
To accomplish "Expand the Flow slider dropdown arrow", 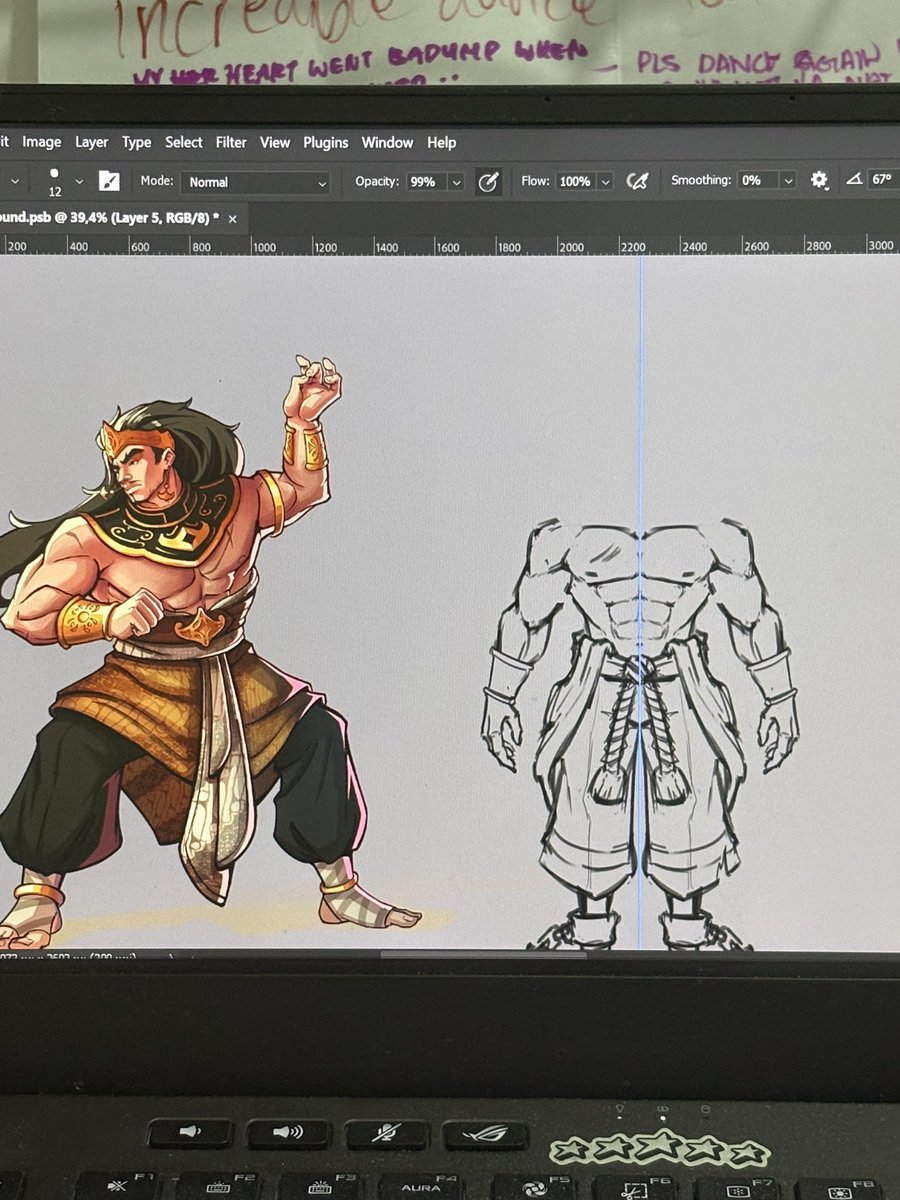I will click(606, 182).
